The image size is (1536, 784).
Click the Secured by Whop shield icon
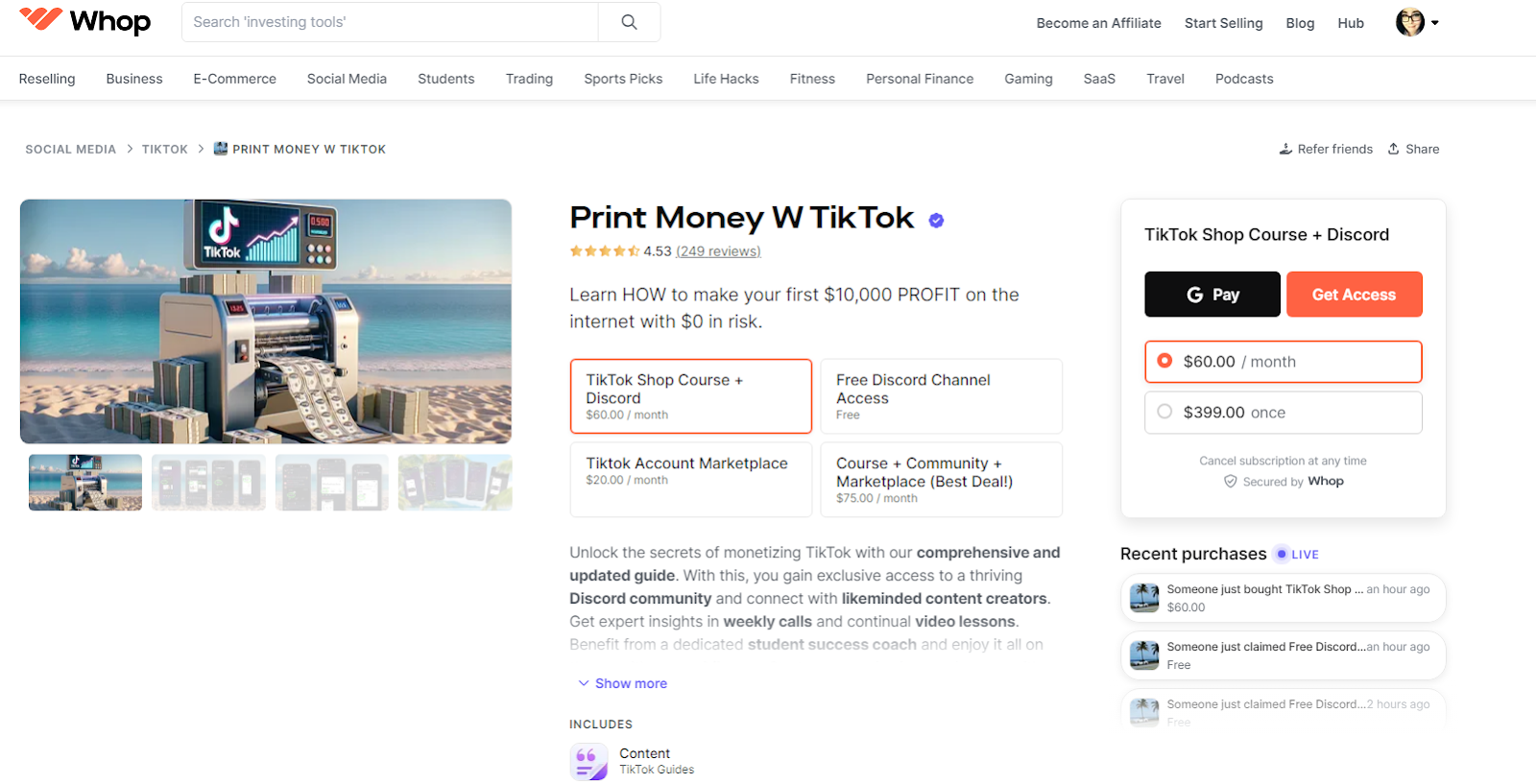1230,482
